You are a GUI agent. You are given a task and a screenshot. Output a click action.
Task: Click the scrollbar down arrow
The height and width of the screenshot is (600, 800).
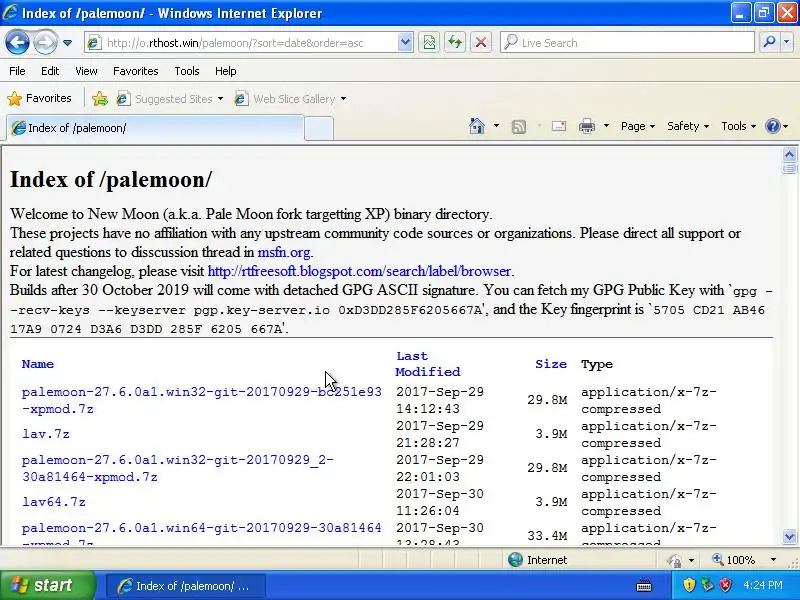pyautogui.click(x=789, y=536)
